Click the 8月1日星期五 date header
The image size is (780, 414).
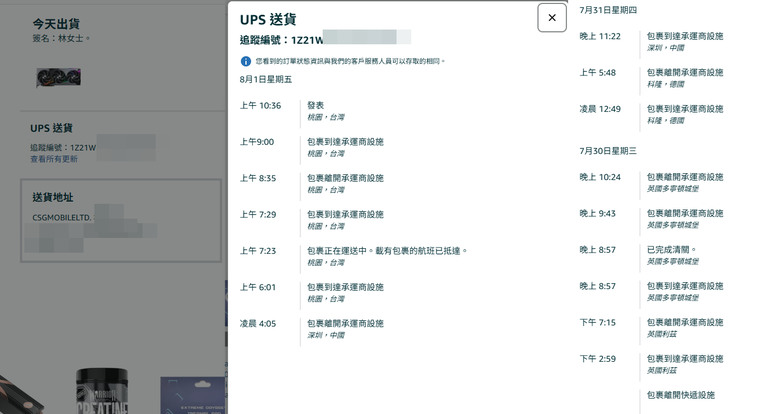[x=266, y=80]
